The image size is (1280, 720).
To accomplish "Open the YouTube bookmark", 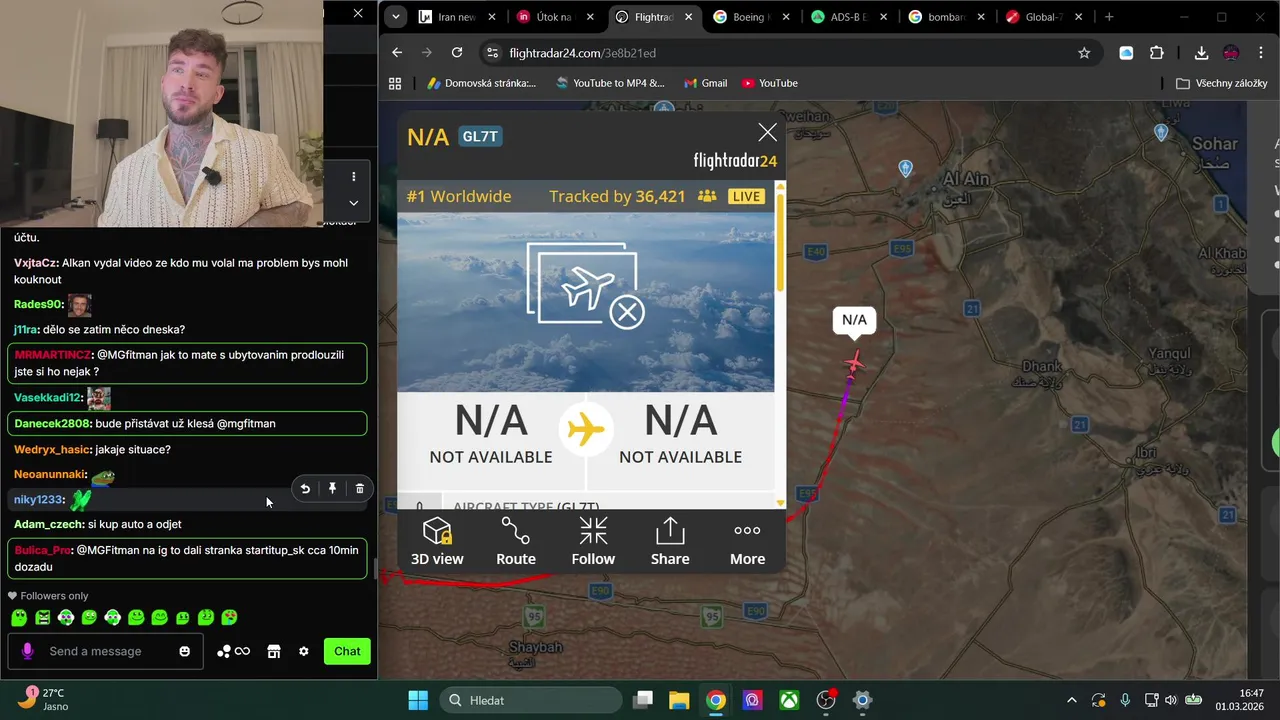I will (x=769, y=83).
